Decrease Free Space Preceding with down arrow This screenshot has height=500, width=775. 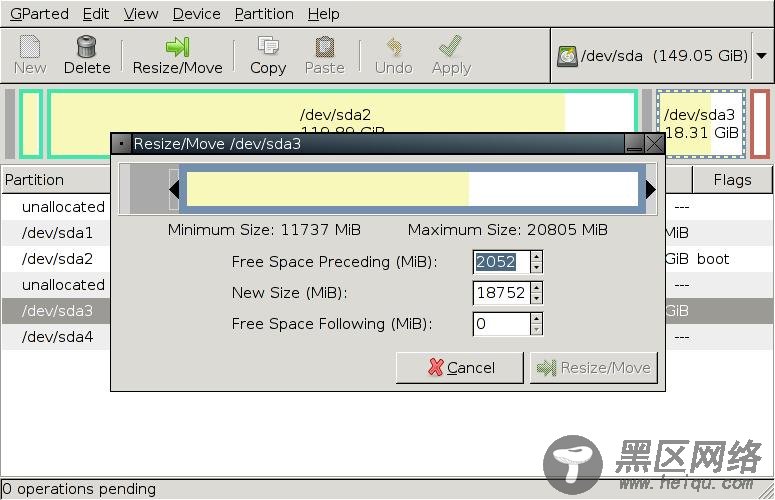(x=536, y=267)
